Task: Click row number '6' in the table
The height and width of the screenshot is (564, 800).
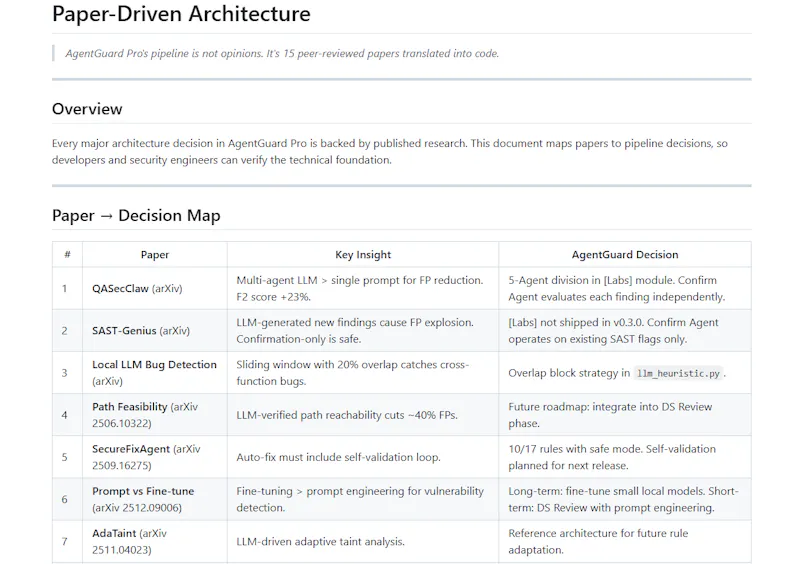Action: (x=65, y=499)
